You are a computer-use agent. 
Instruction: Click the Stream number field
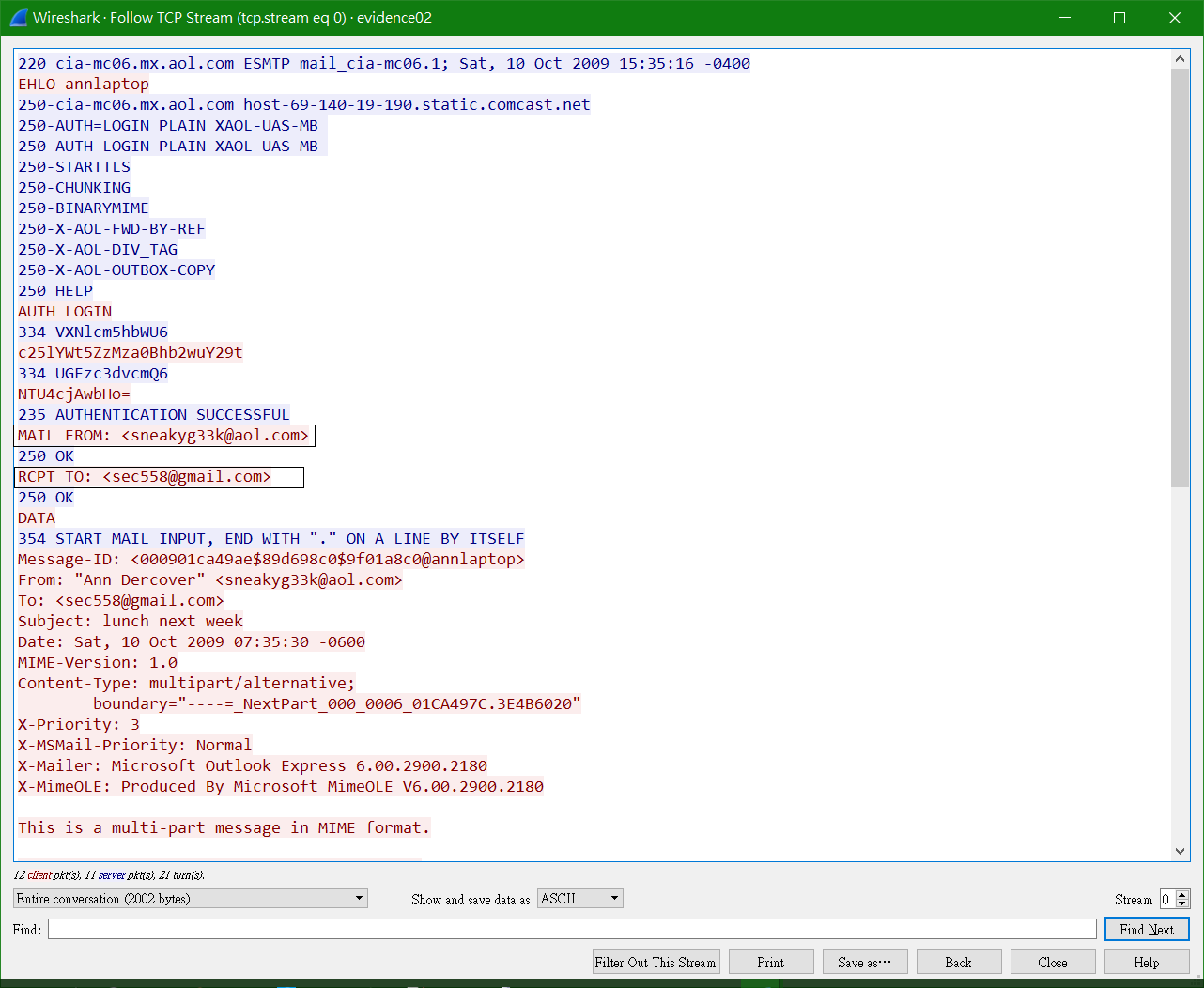click(1167, 899)
